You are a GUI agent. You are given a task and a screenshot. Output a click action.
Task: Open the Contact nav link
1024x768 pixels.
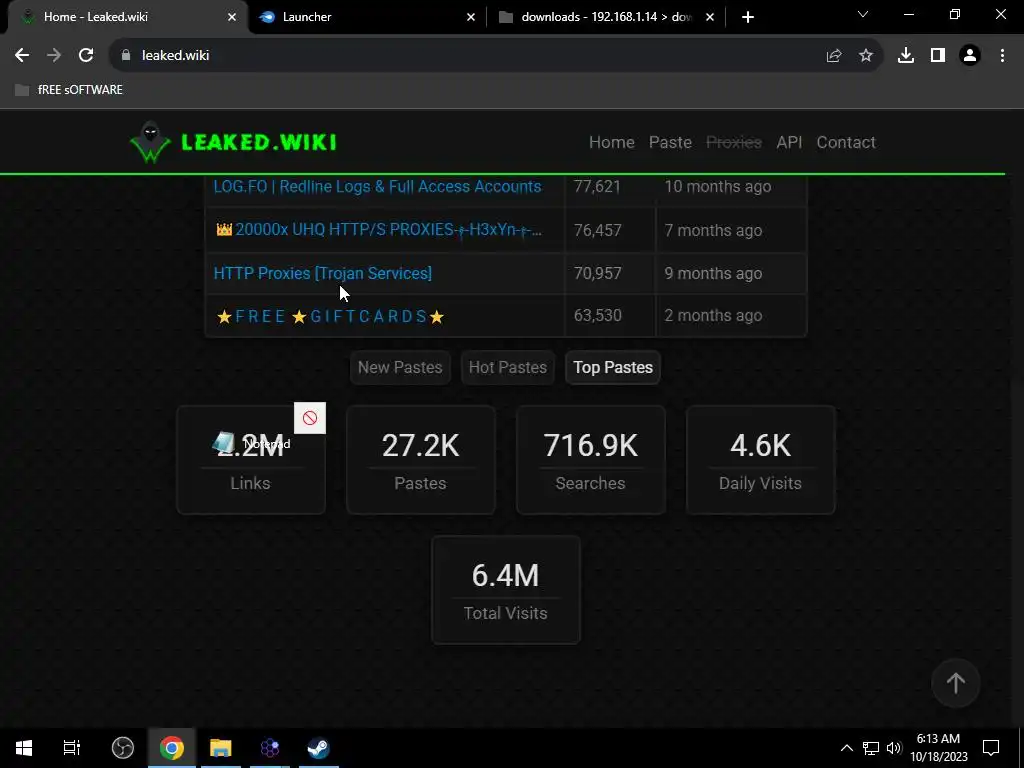pos(846,142)
